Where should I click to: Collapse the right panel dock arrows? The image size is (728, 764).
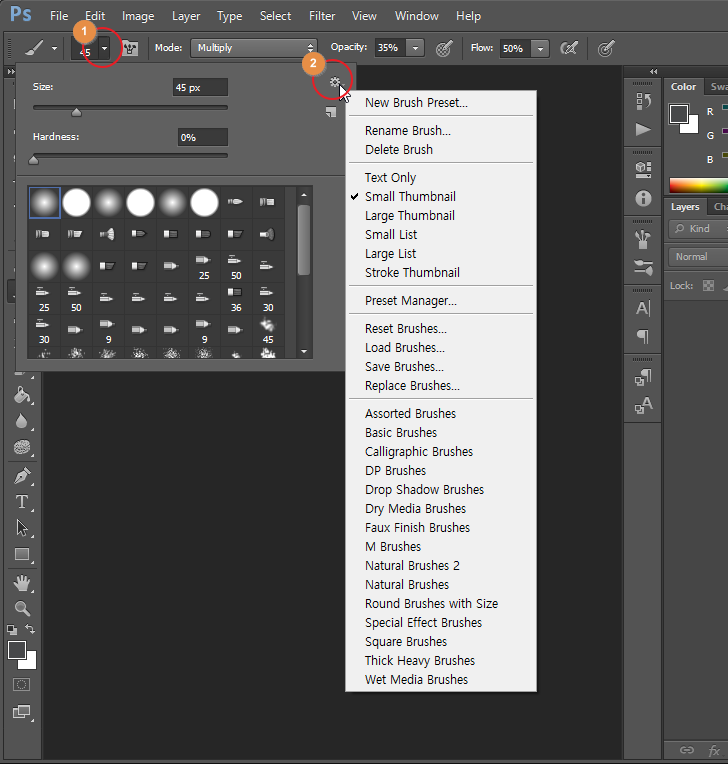click(653, 72)
